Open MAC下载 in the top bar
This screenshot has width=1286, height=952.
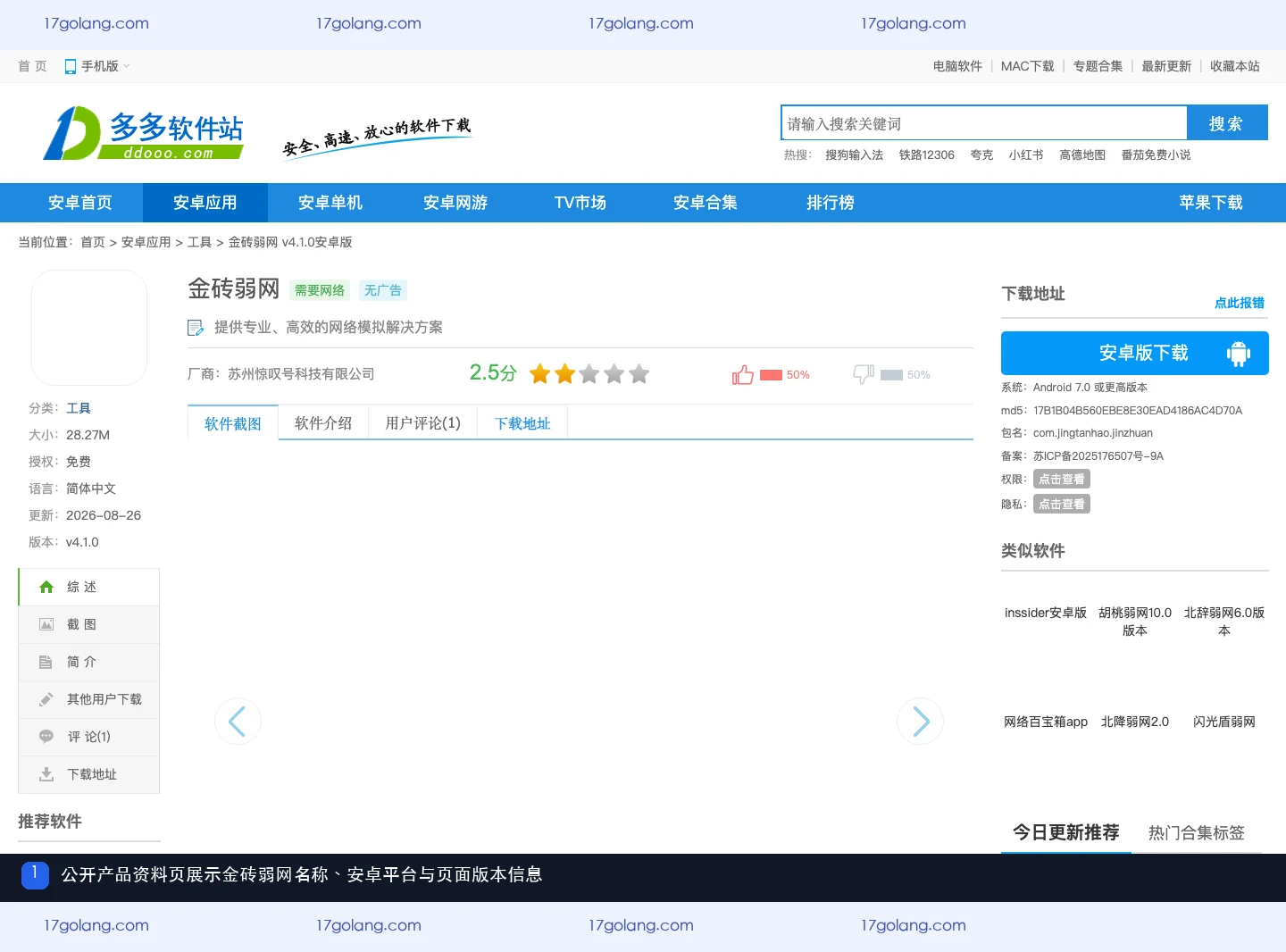[x=1028, y=66]
